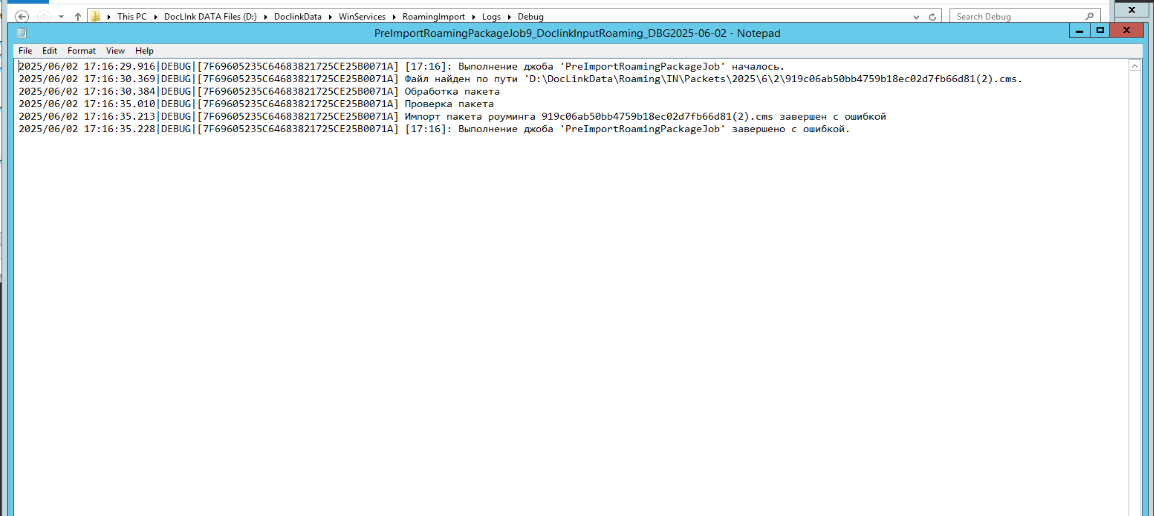
Task: Click log line 'Обработка пакета'
Action: 259,91
